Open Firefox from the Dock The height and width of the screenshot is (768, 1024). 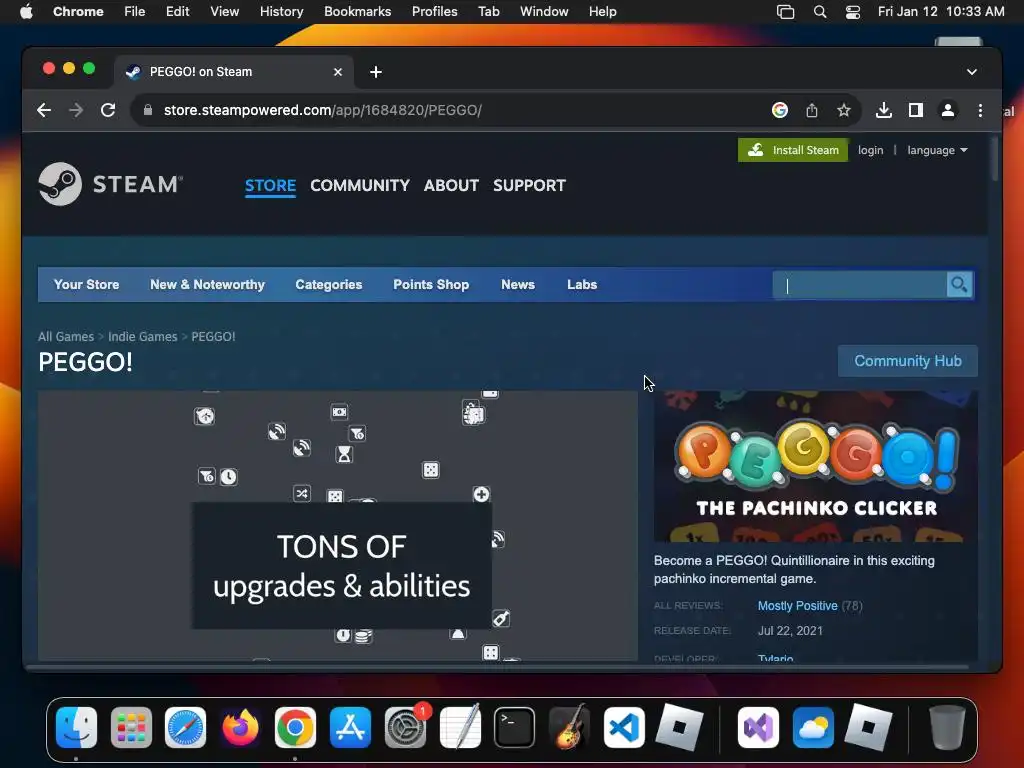click(x=240, y=728)
